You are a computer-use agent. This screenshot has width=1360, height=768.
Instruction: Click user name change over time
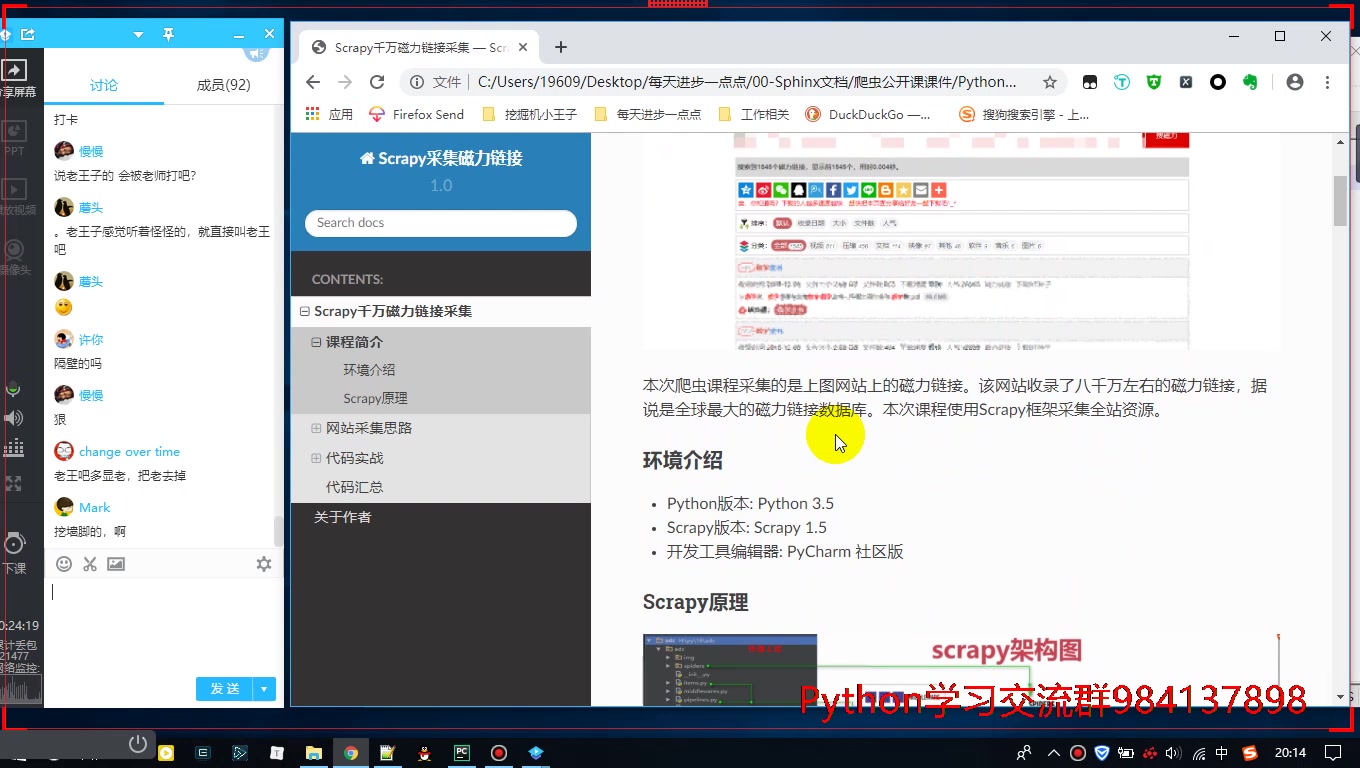[x=129, y=451]
